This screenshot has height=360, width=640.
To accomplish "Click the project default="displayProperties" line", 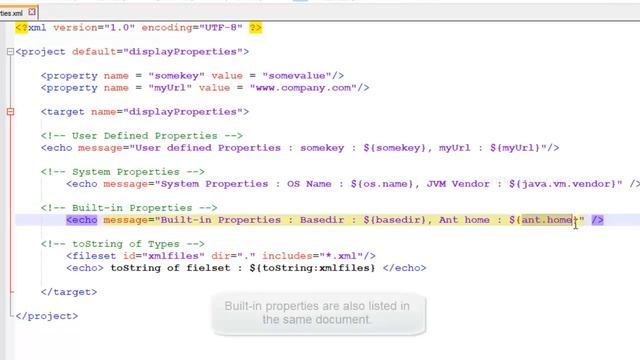I will tap(132, 52).
